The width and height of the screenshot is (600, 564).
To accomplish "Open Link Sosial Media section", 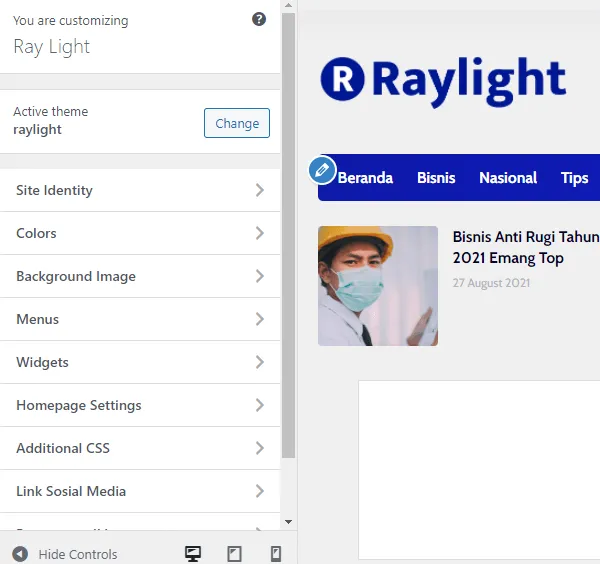I will point(140,491).
